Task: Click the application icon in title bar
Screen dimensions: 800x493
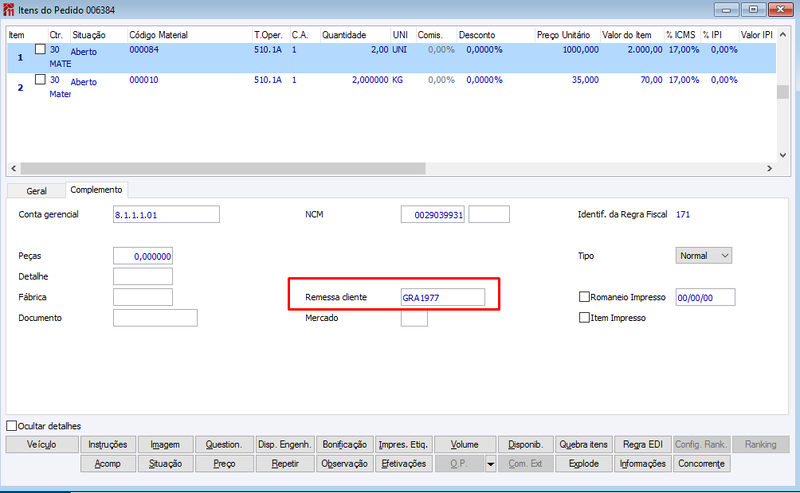Action: (9, 10)
